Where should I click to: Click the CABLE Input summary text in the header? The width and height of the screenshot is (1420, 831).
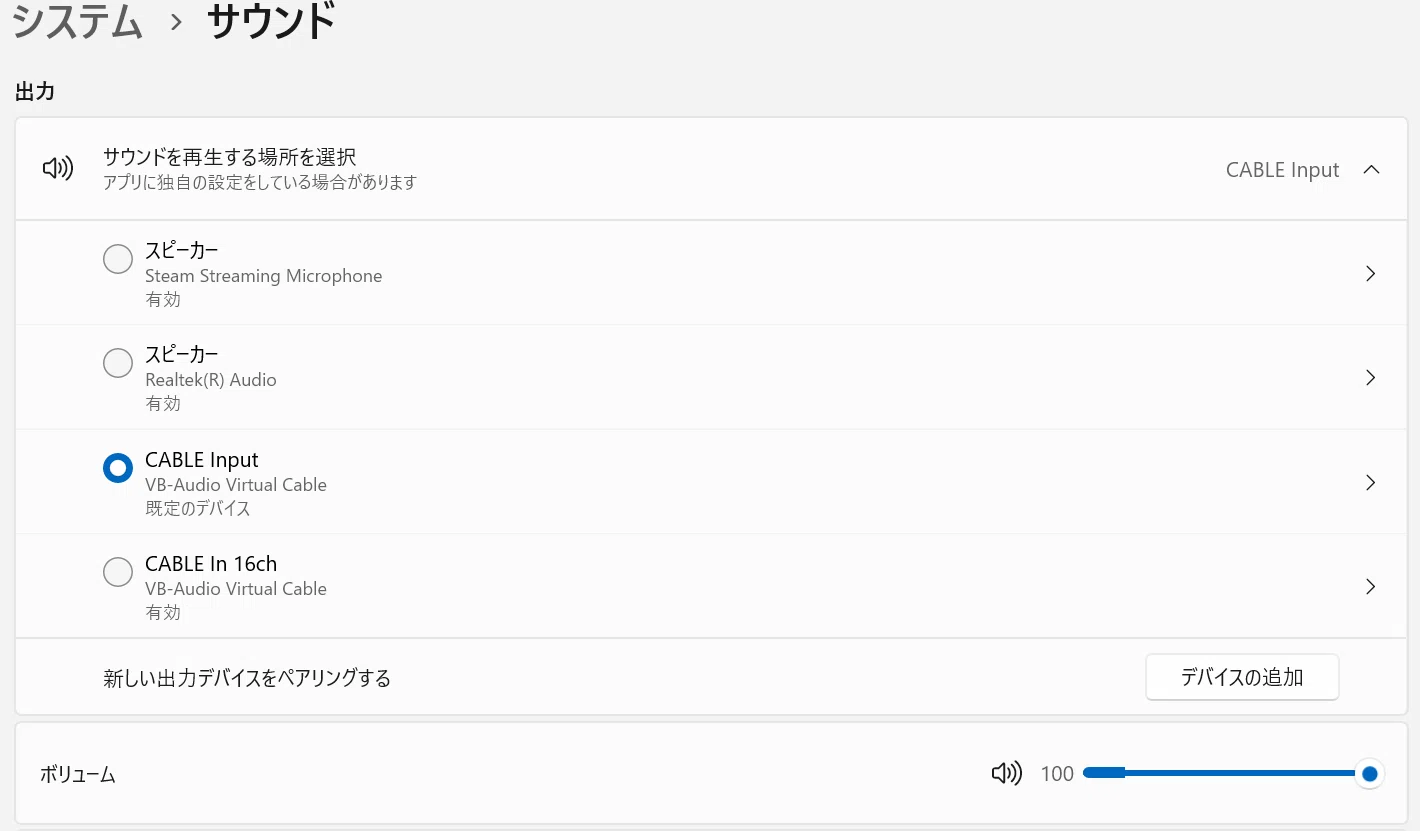click(x=1282, y=170)
